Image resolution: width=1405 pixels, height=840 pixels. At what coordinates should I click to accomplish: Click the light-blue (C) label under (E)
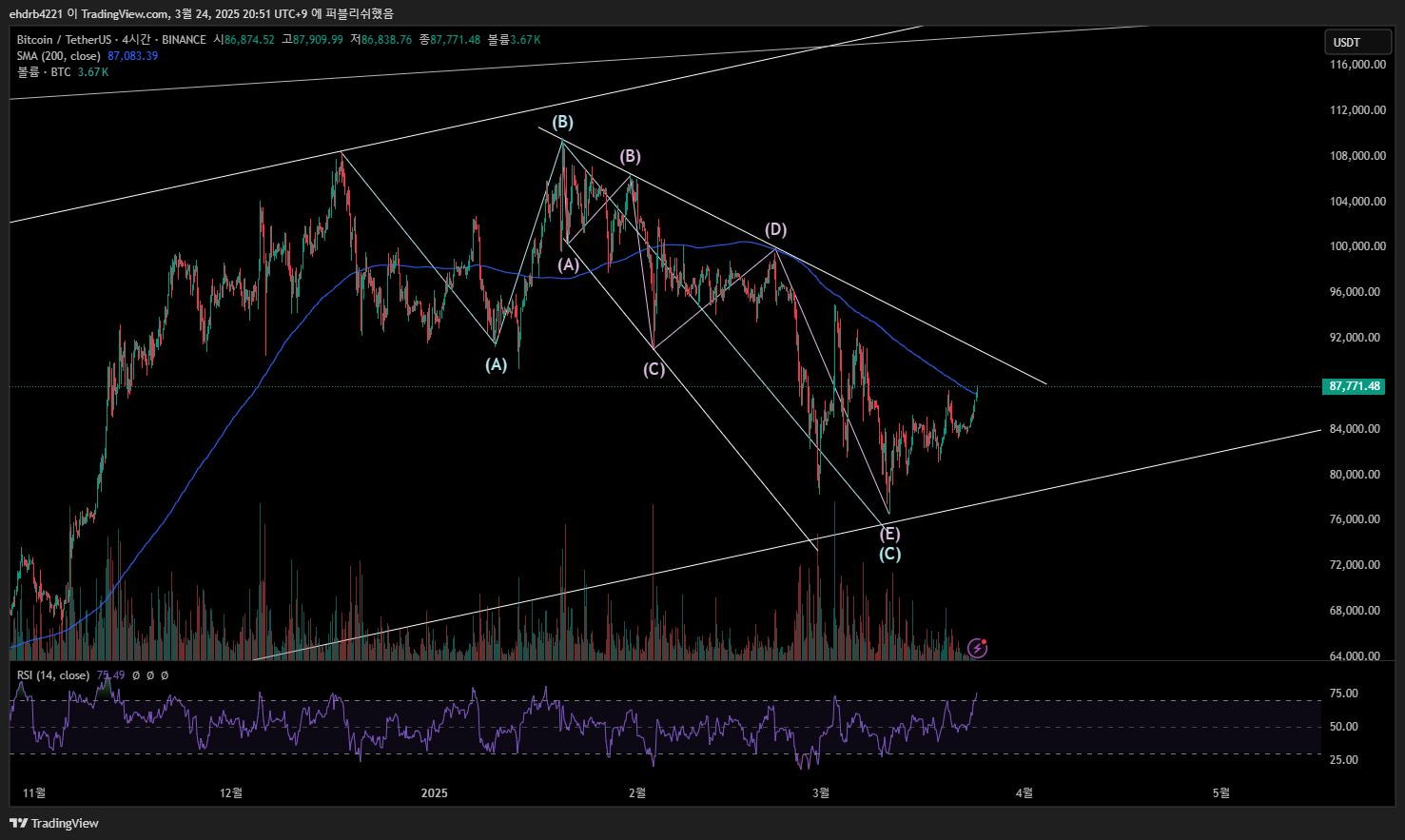(889, 554)
